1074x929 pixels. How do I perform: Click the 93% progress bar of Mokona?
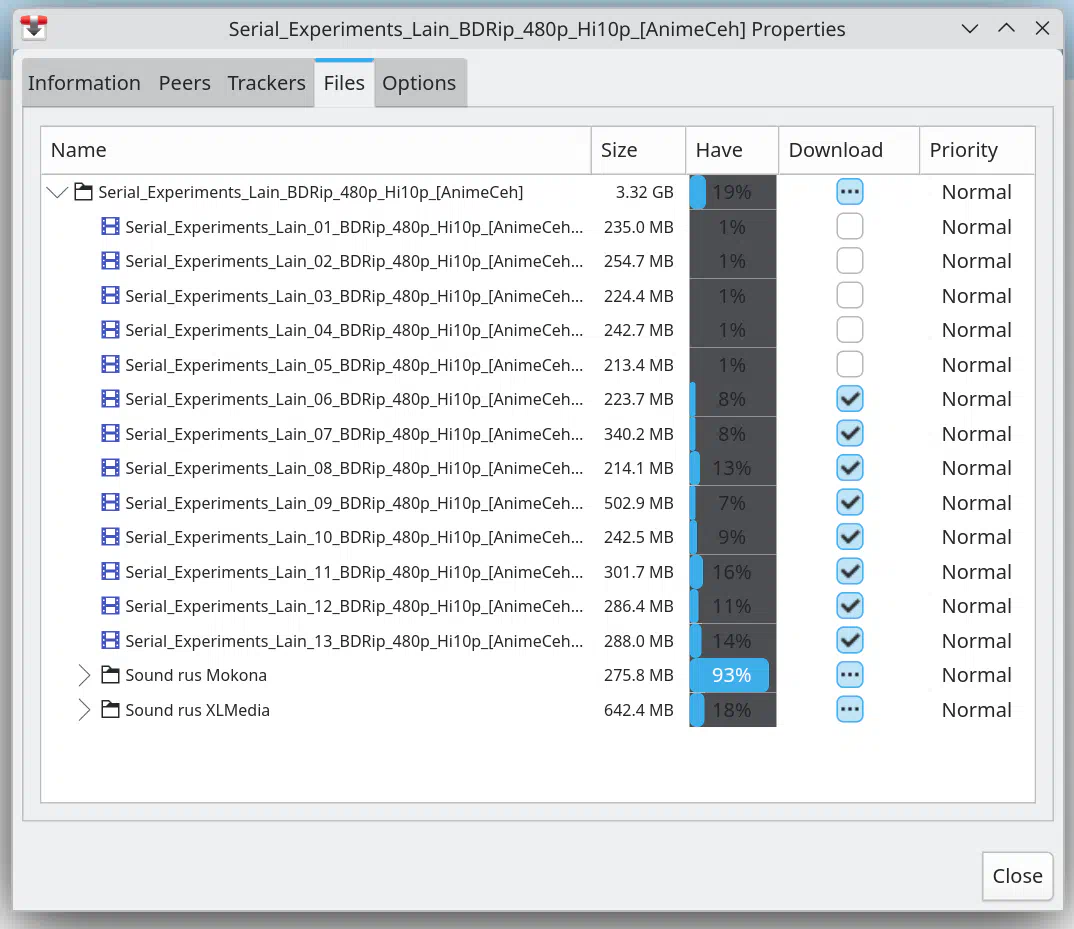pos(732,675)
